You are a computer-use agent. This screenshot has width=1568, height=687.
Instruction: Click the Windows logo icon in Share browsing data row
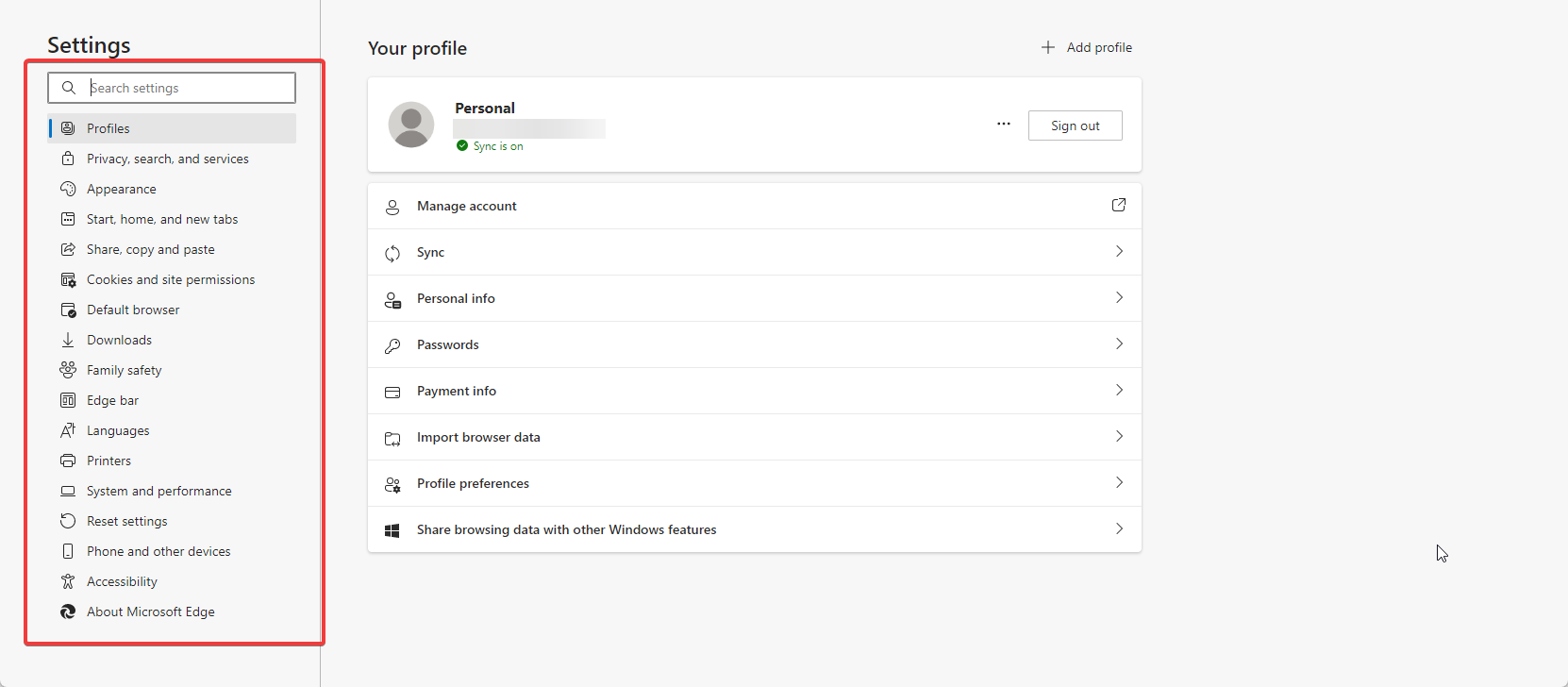pyautogui.click(x=392, y=530)
